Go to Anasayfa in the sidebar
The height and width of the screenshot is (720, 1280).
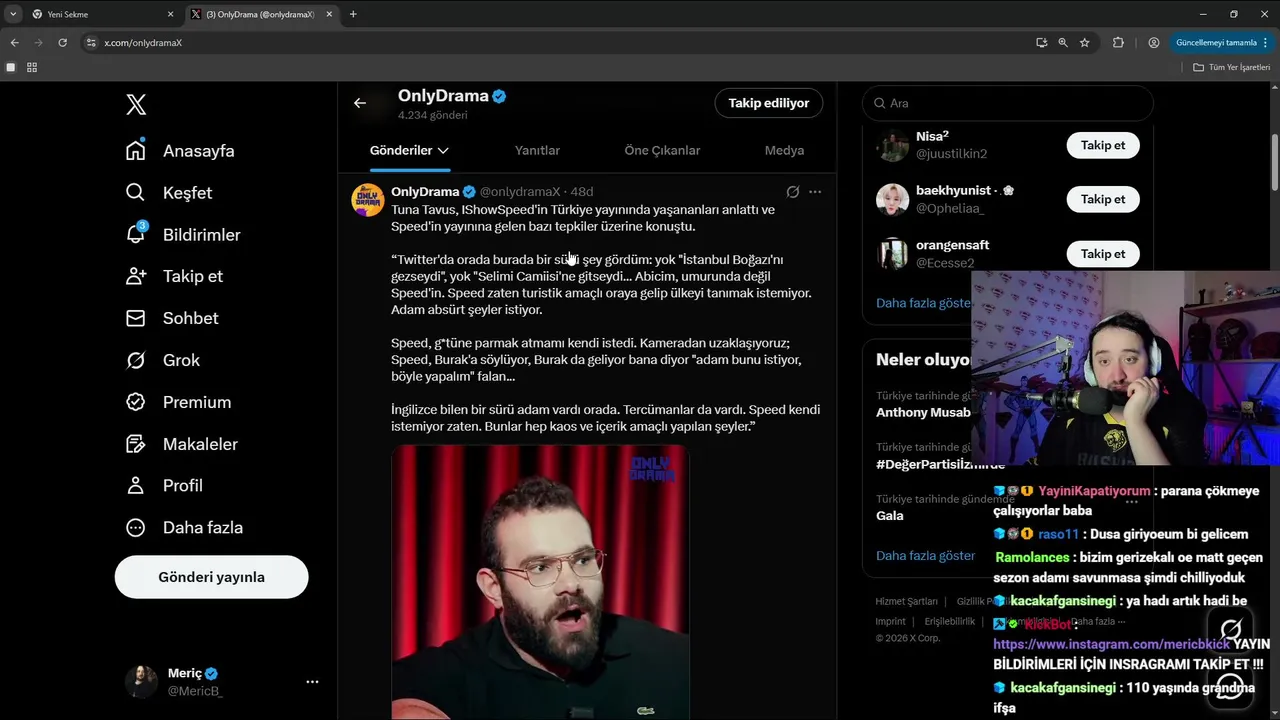[x=180, y=151]
